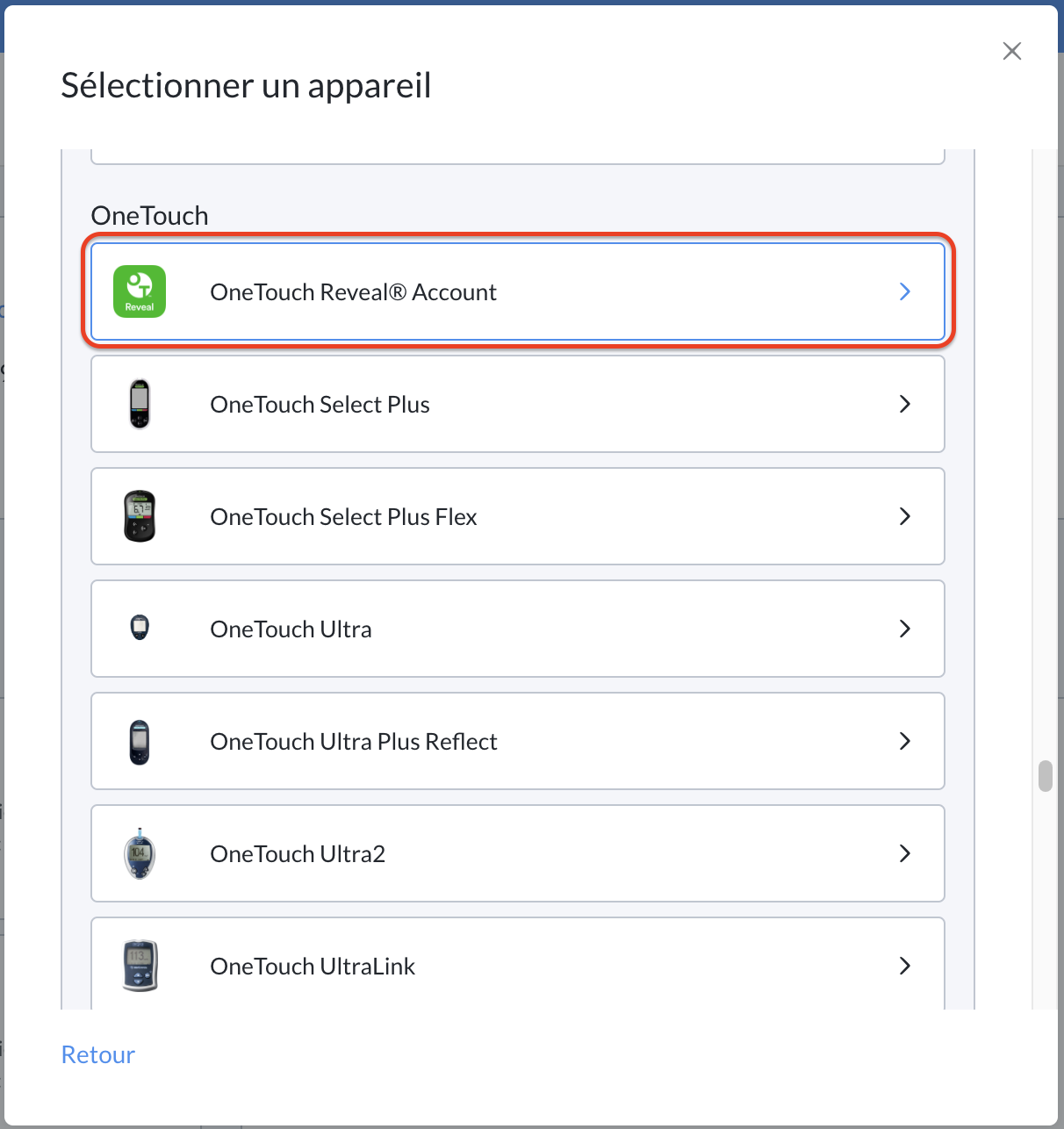This screenshot has height=1129, width=1064.
Task: Open the chevron for OneTouch Reveal Account
Action: tap(905, 291)
